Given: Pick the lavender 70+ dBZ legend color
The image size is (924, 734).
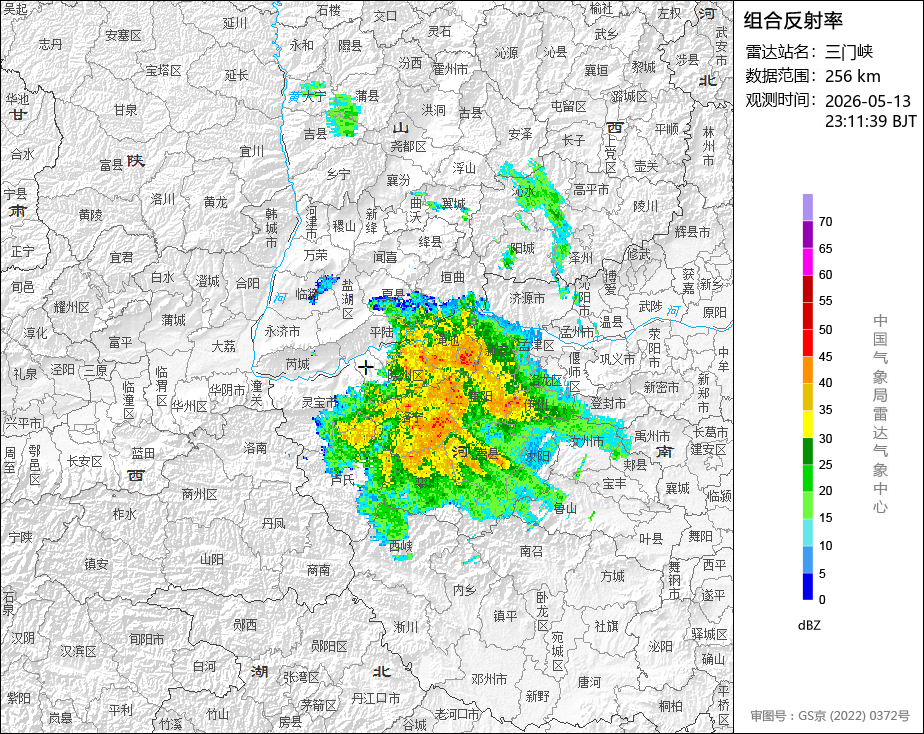Looking at the screenshot, I should pyautogui.click(x=807, y=207).
